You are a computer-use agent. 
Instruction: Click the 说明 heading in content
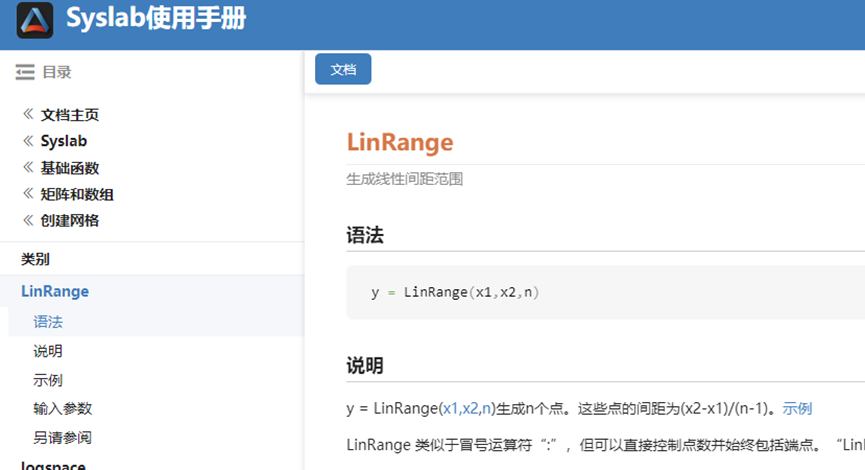(365, 365)
